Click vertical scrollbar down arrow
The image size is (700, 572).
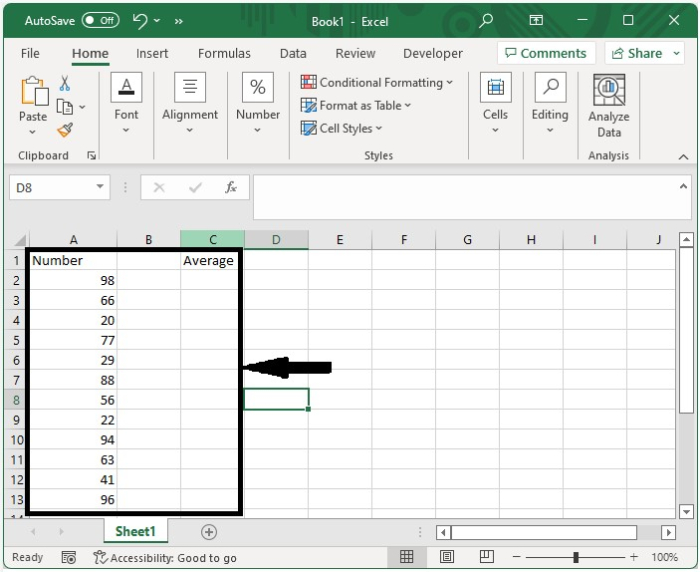click(686, 511)
